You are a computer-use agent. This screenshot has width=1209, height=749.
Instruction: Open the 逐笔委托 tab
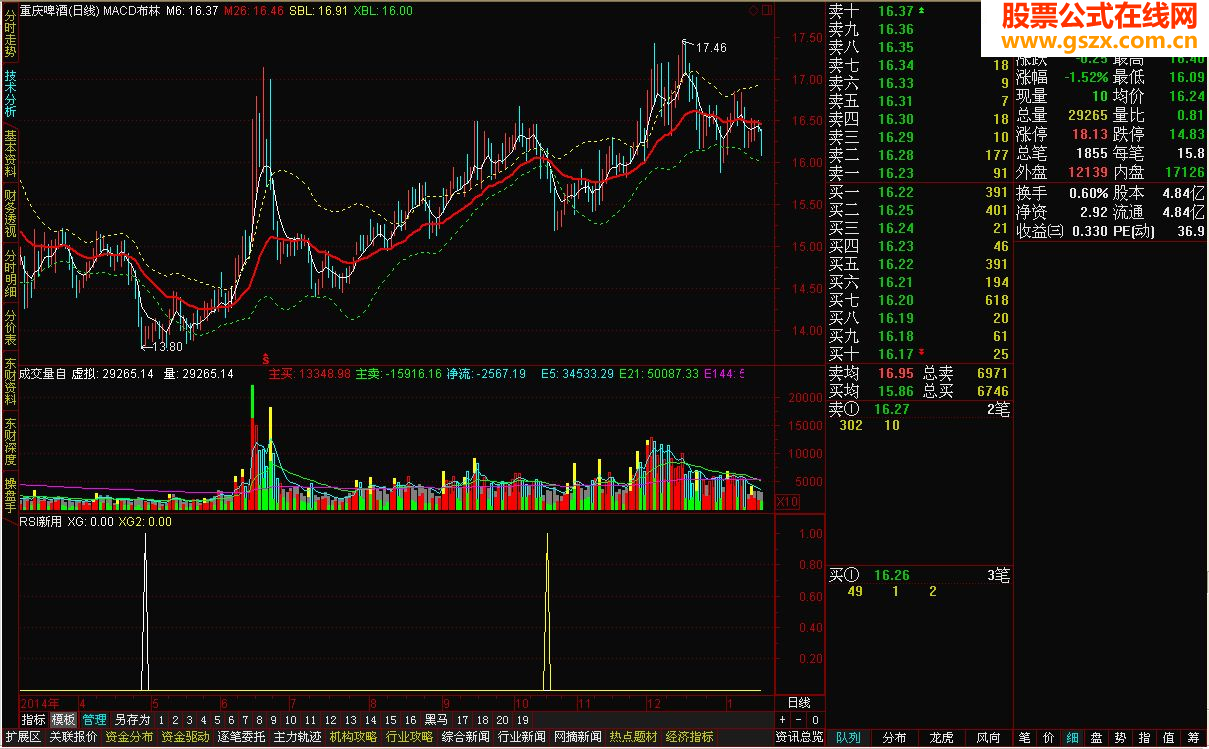(241, 737)
